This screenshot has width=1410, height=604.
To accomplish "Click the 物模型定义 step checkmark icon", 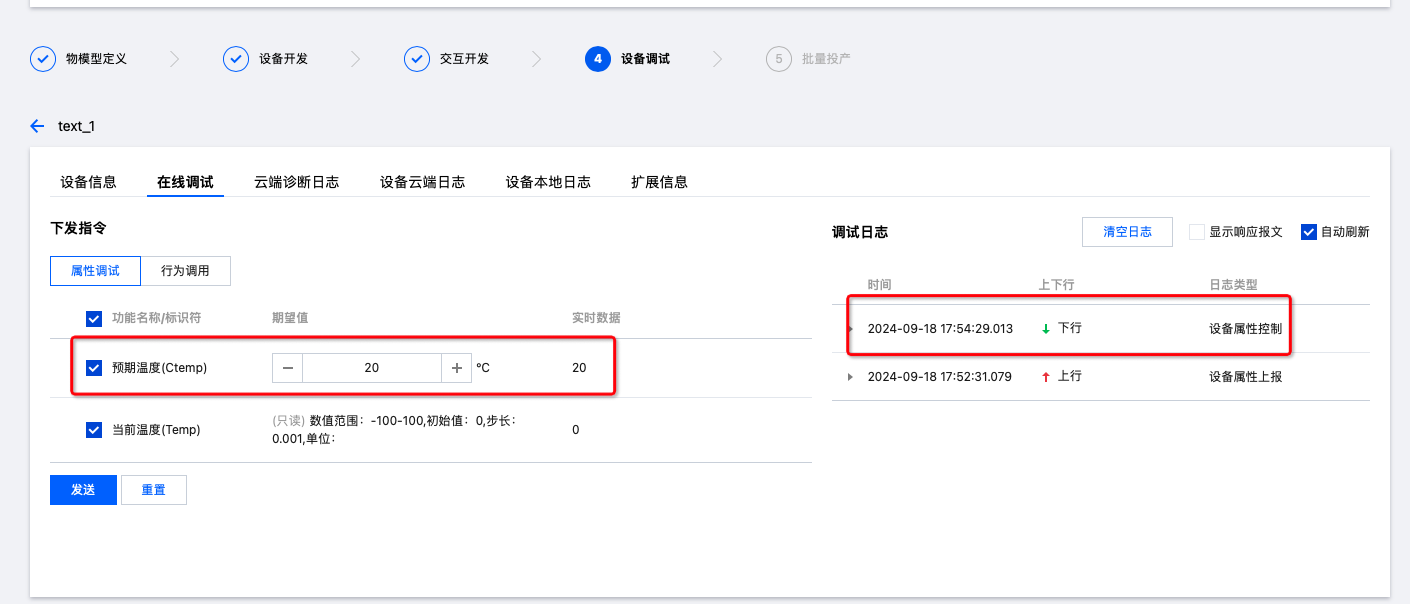I will point(43,59).
